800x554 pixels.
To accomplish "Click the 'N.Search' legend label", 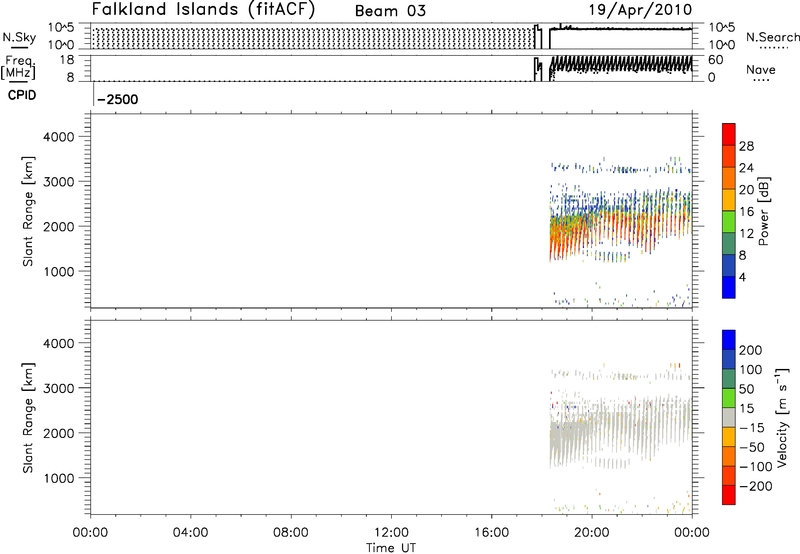I will pos(772,37).
